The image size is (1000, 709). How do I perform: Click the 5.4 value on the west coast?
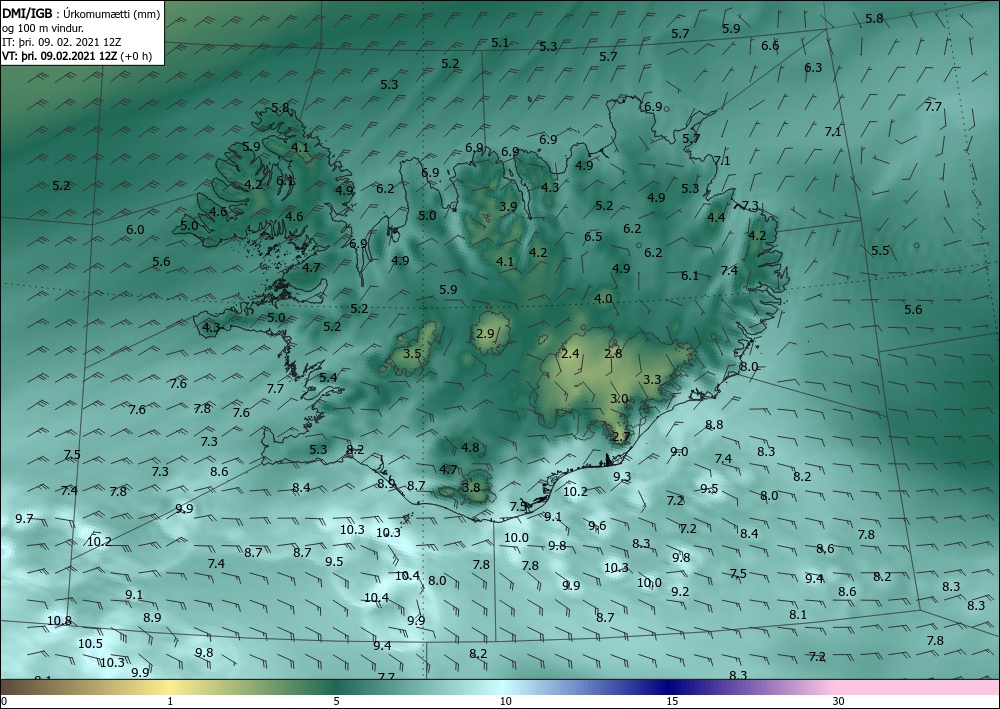click(328, 377)
